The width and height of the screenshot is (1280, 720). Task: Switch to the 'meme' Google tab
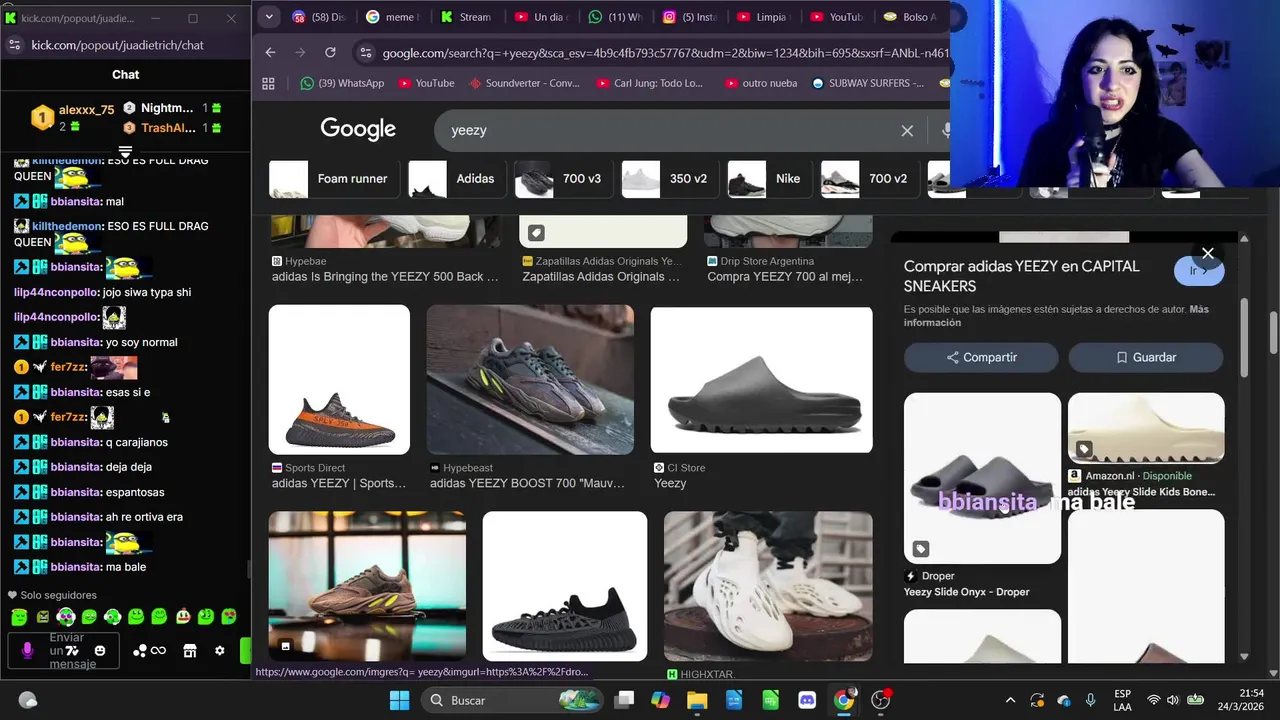tap(393, 17)
